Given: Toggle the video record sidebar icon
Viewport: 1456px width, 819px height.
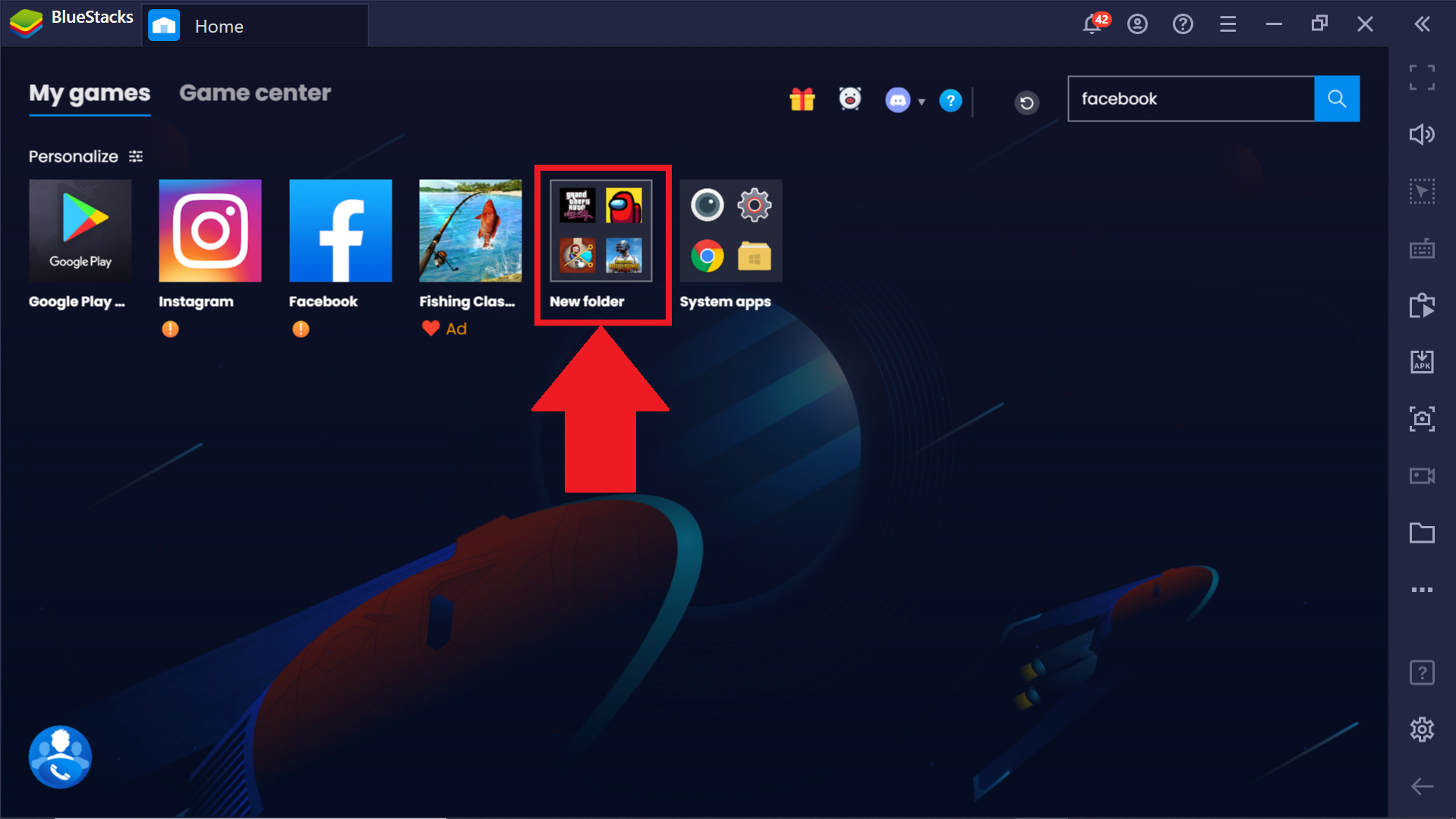Looking at the screenshot, I should click(x=1421, y=476).
